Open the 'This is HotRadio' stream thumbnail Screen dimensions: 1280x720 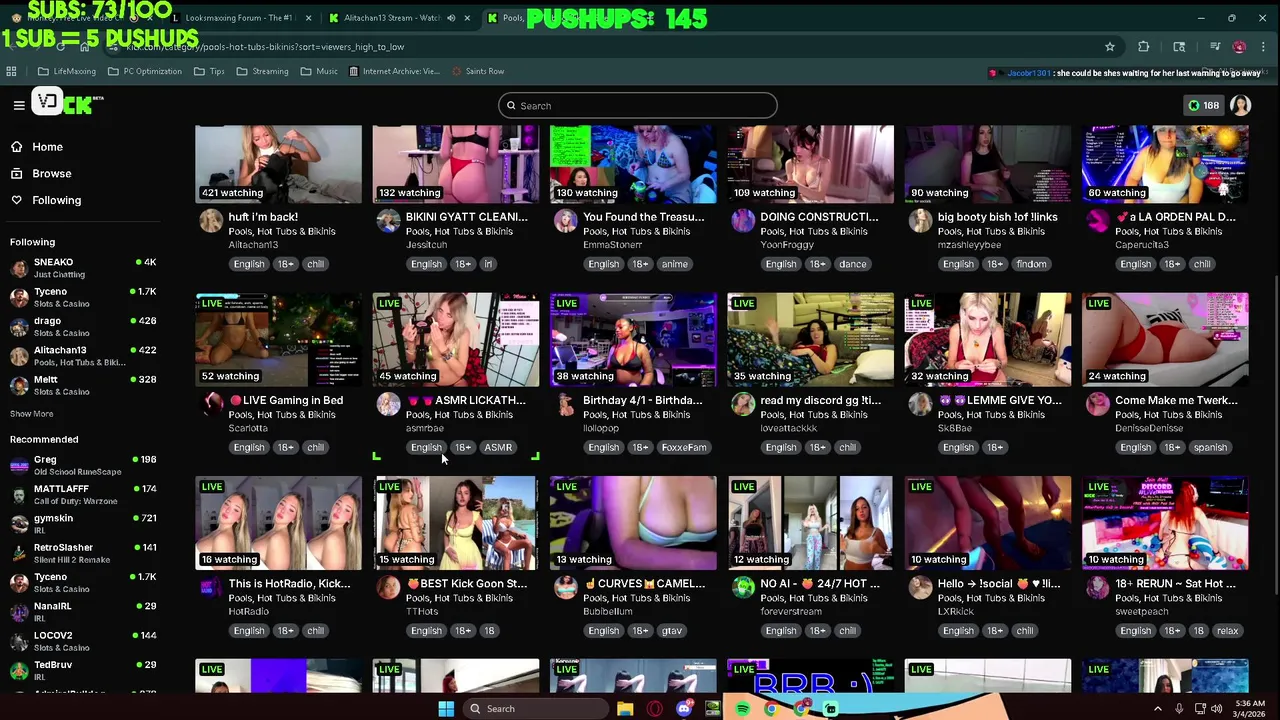click(x=278, y=523)
